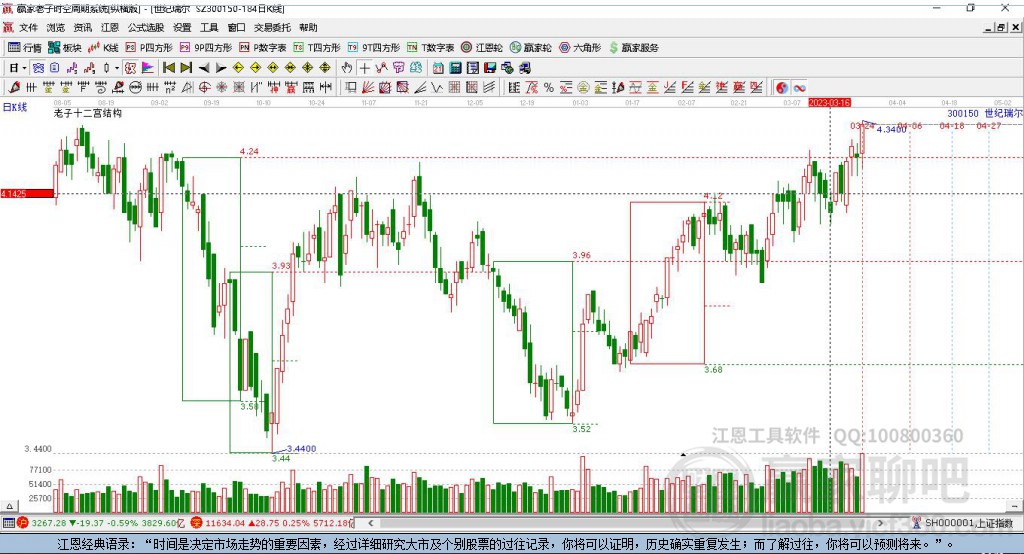The image size is (1024, 554).
Task: Step chart left with black arrow
Action: pyautogui.click(x=204, y=68)
